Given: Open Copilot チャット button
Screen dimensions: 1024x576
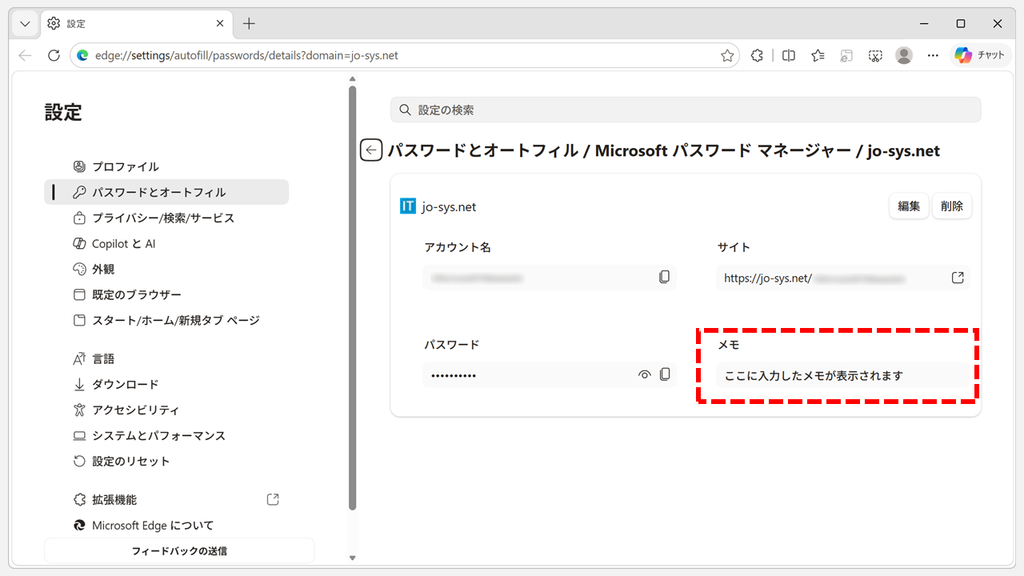Looking at the screenshot, I should coord(979,56).
